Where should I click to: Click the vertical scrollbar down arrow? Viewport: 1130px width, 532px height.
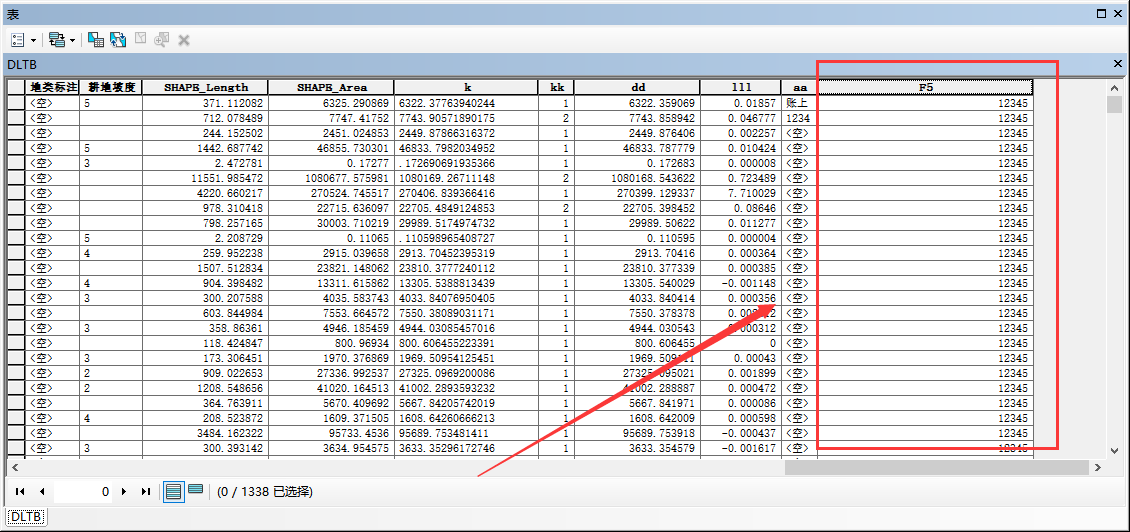pos(1115,449)
